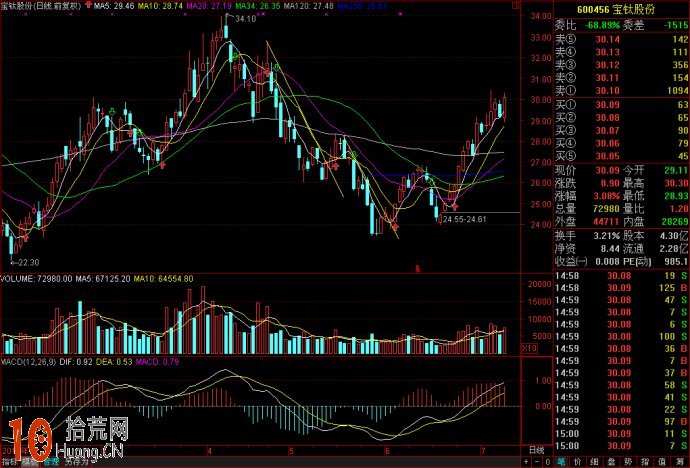Viewport: 690px width, 468px height.
Task: Switch to the 价 price tab
Action: 577,462
